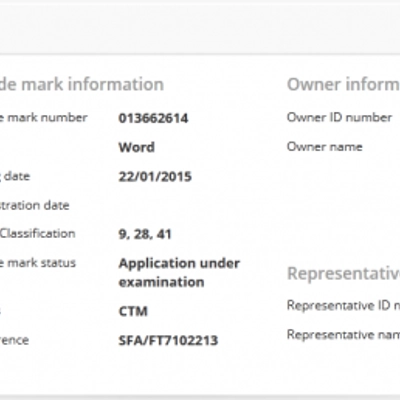This screenshot has width=400, height=400.
Task: Select trade mark number 013662614
Action: click(153, 118)
